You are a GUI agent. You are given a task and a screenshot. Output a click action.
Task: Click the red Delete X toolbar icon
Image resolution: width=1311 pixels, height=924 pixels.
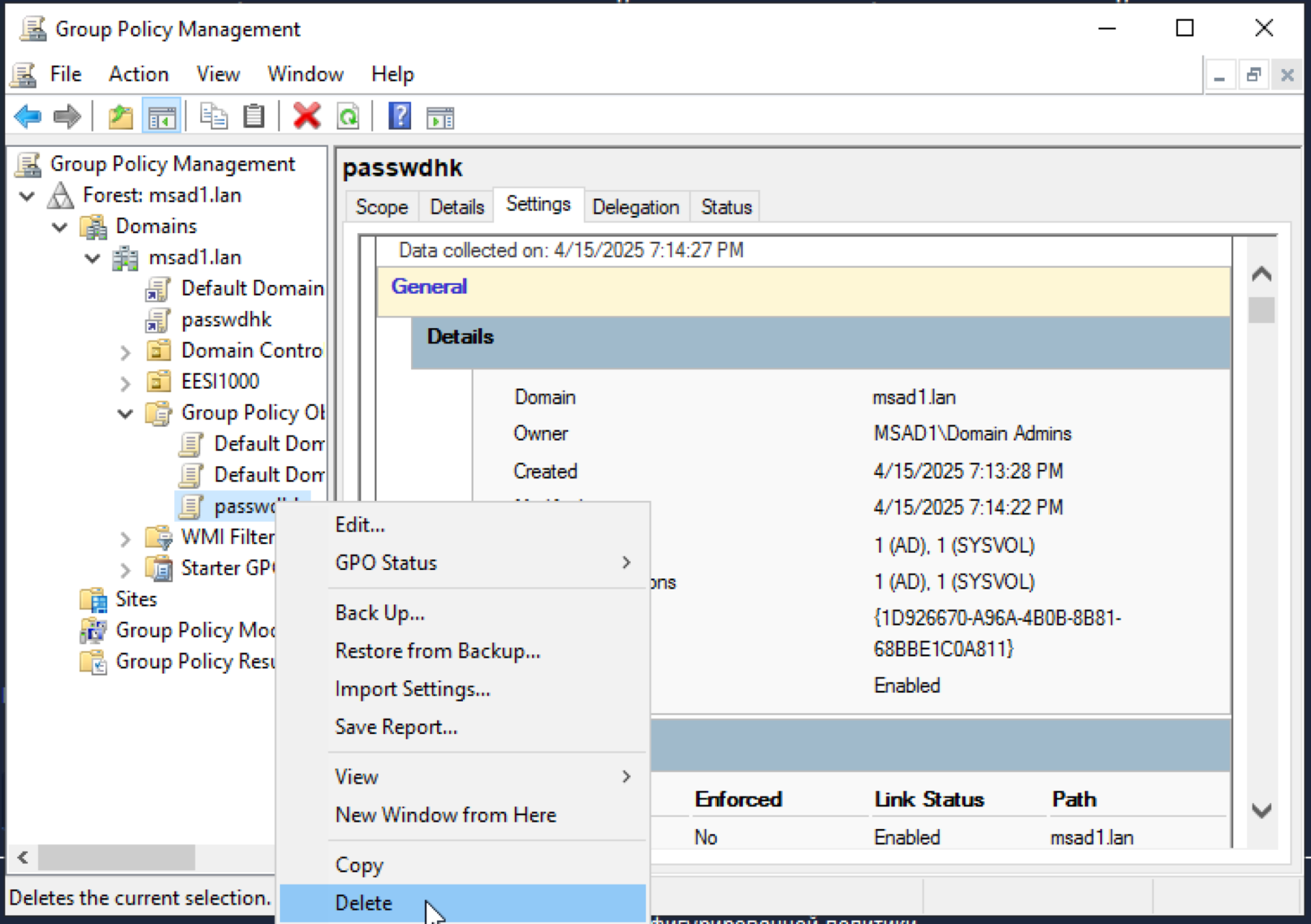[x=307, y=117]
